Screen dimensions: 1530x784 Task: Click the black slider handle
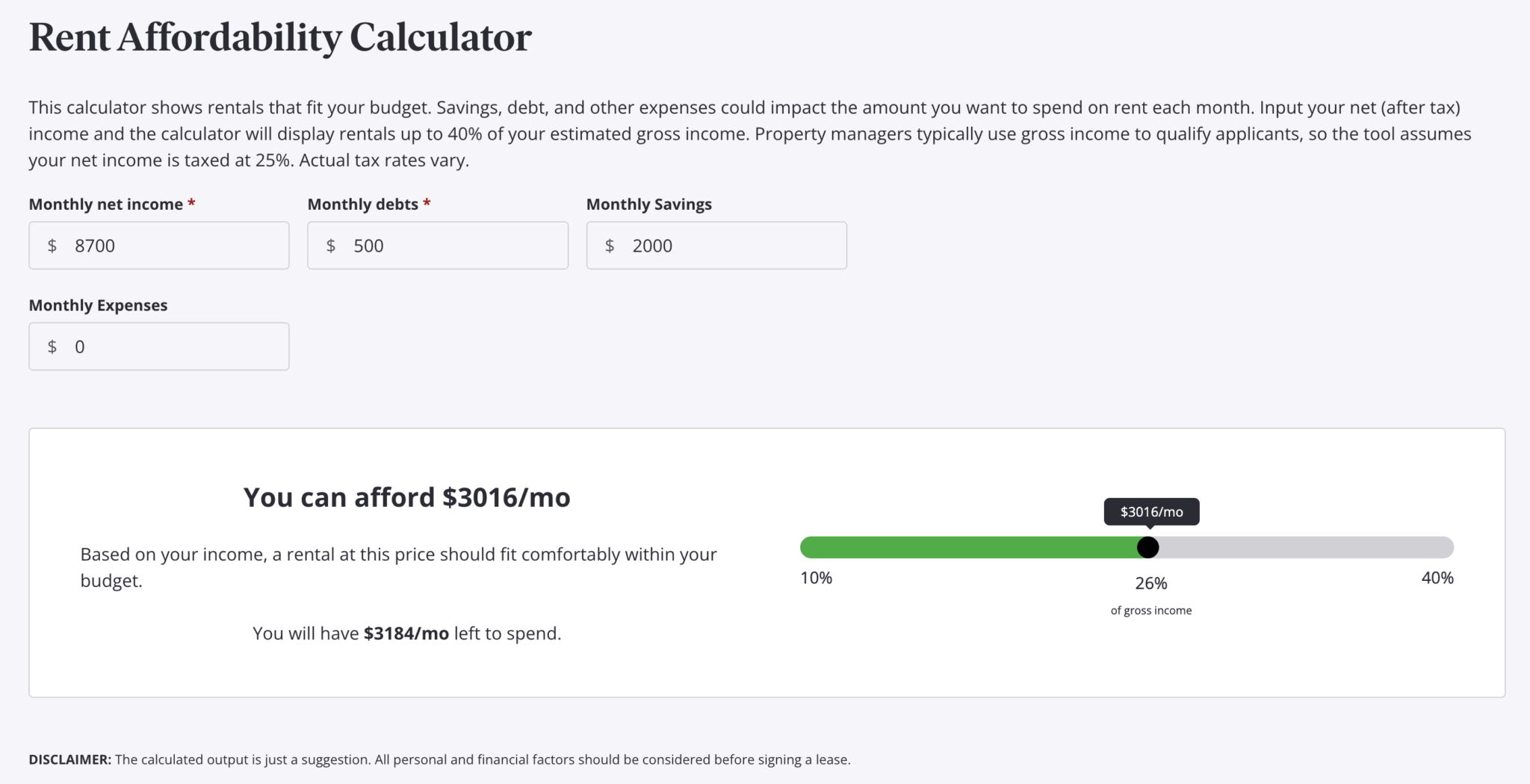click(x=1147, y=547)
